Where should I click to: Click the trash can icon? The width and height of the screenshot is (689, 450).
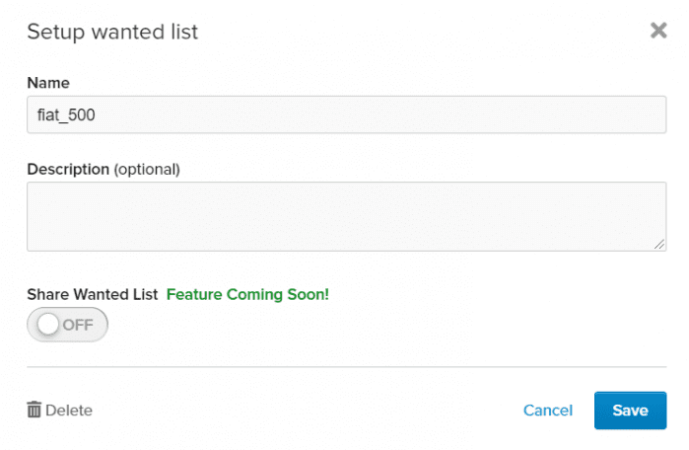pyautogui.click(x=34, y=410)
